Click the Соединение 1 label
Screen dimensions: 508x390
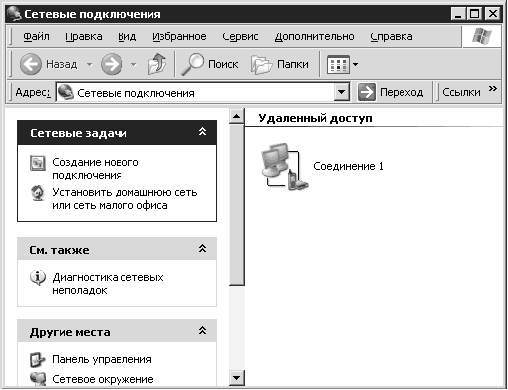tap(348, 166)
